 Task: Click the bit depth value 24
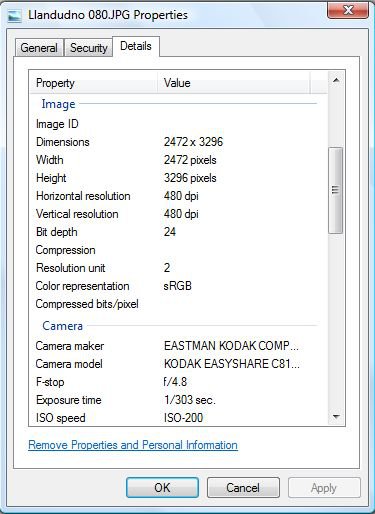point(170,232)
